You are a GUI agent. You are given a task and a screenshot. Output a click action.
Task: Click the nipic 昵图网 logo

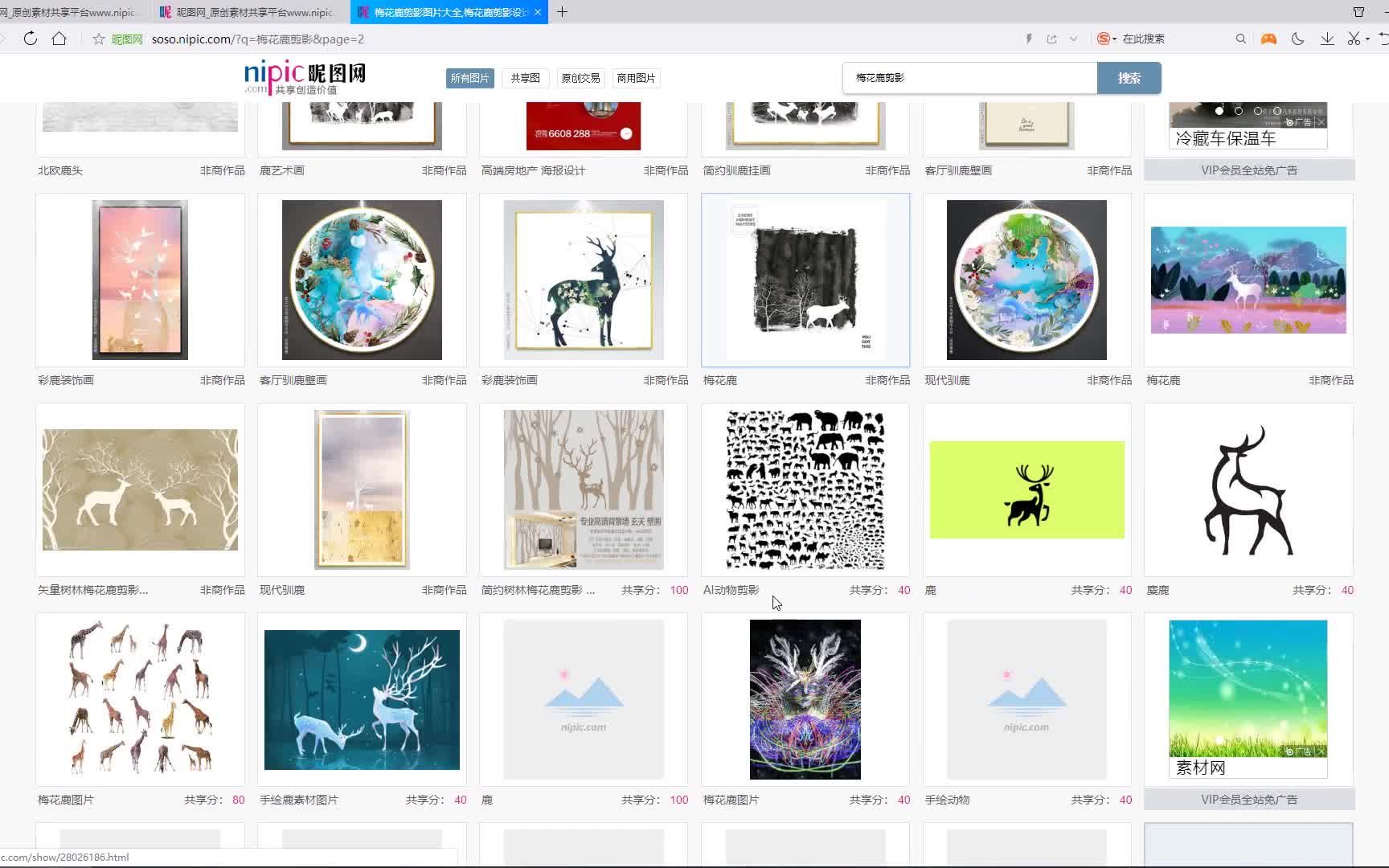pos(305,78)
